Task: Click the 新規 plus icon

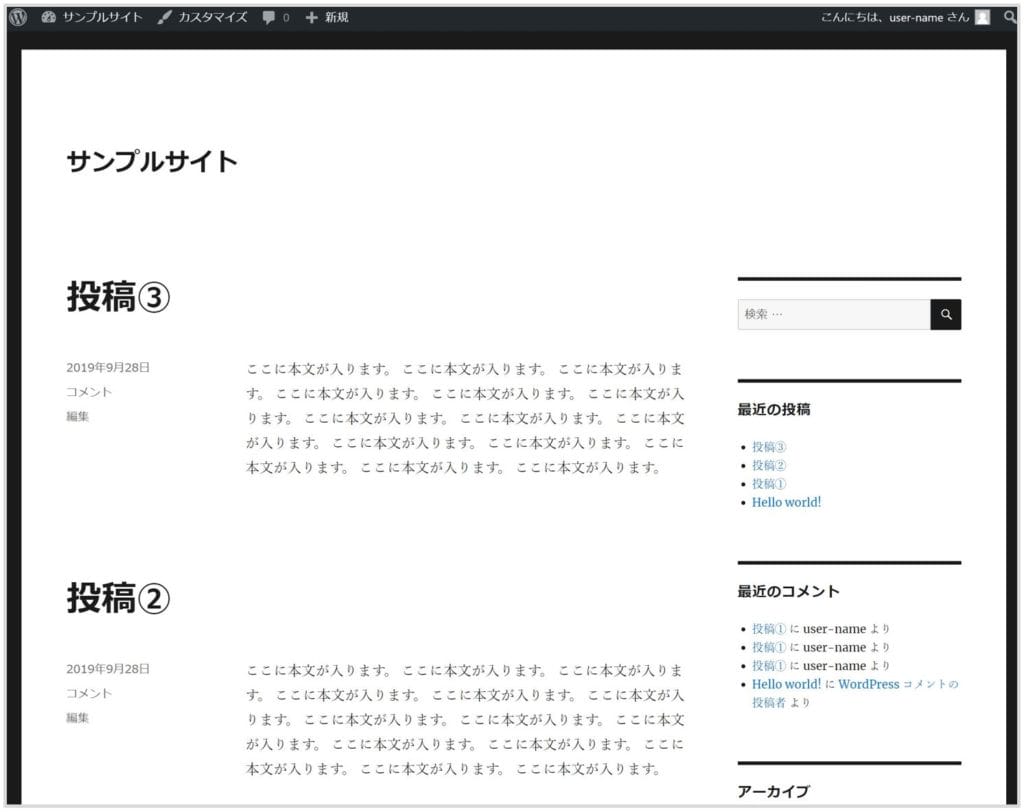Action: 311,17
